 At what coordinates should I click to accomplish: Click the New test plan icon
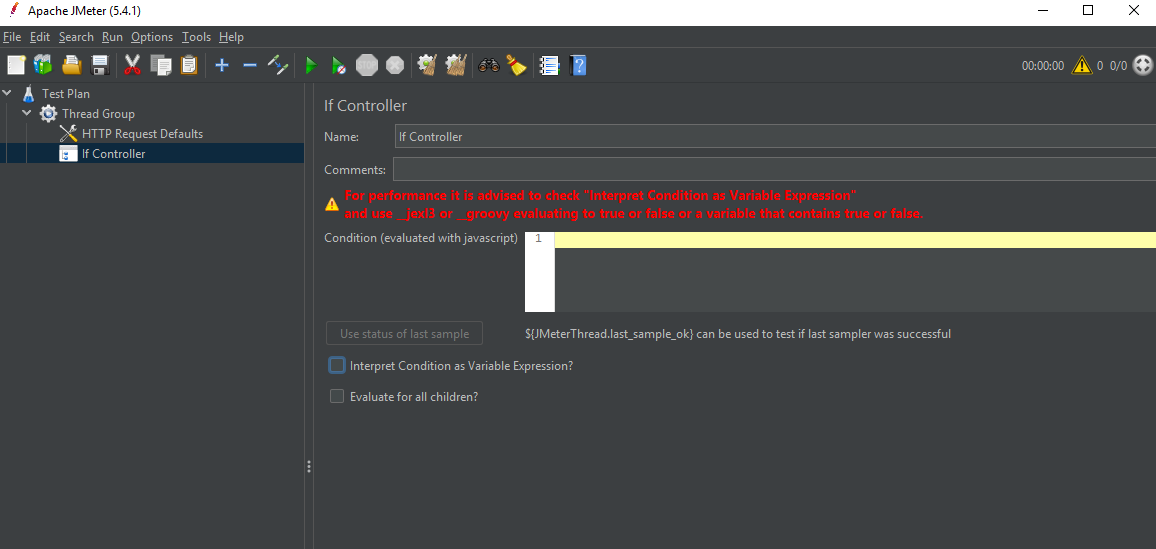[x=16, y=66]
